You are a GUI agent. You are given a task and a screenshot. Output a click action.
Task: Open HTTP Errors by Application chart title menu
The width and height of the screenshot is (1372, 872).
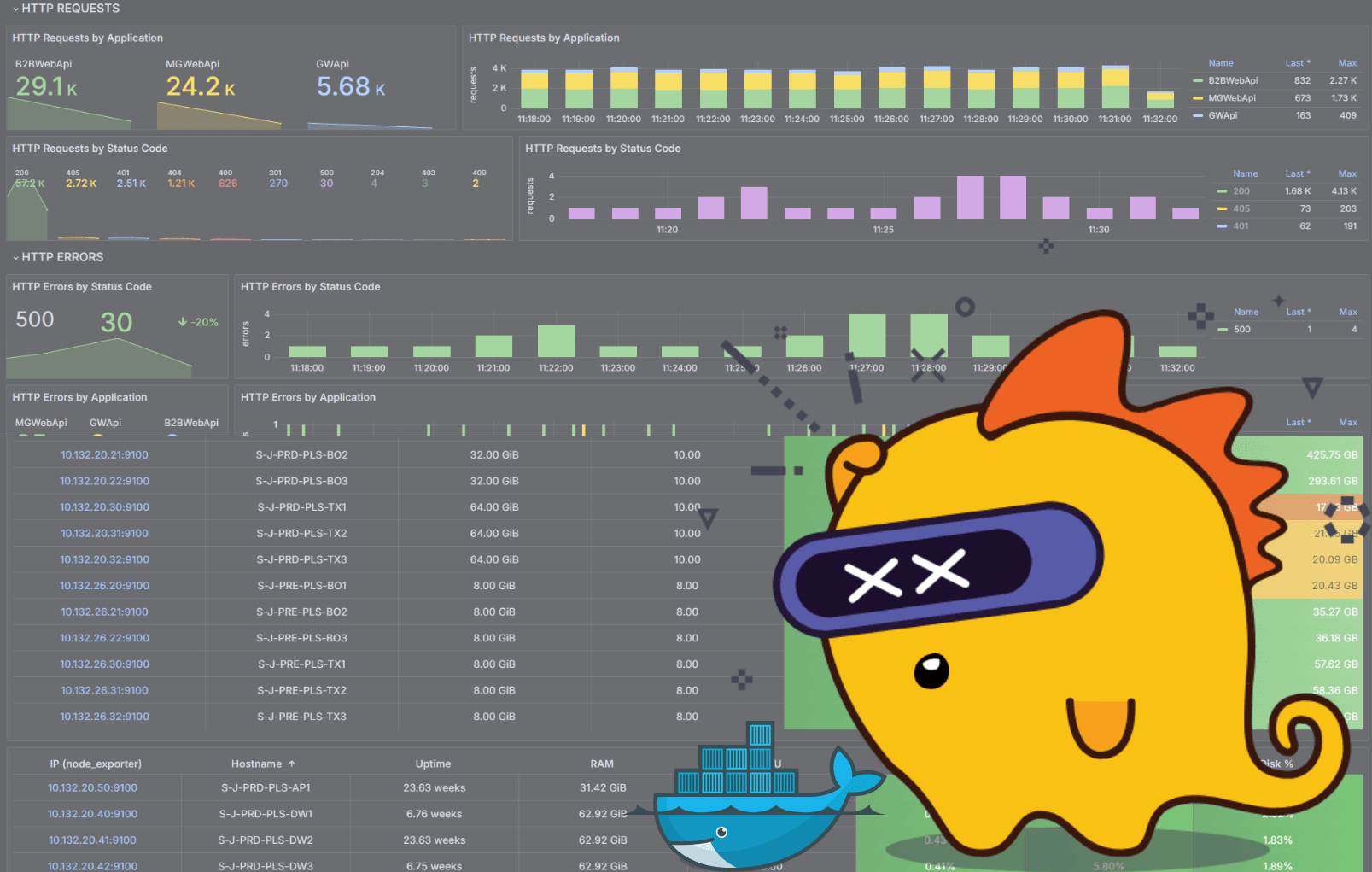coord(307,397)
